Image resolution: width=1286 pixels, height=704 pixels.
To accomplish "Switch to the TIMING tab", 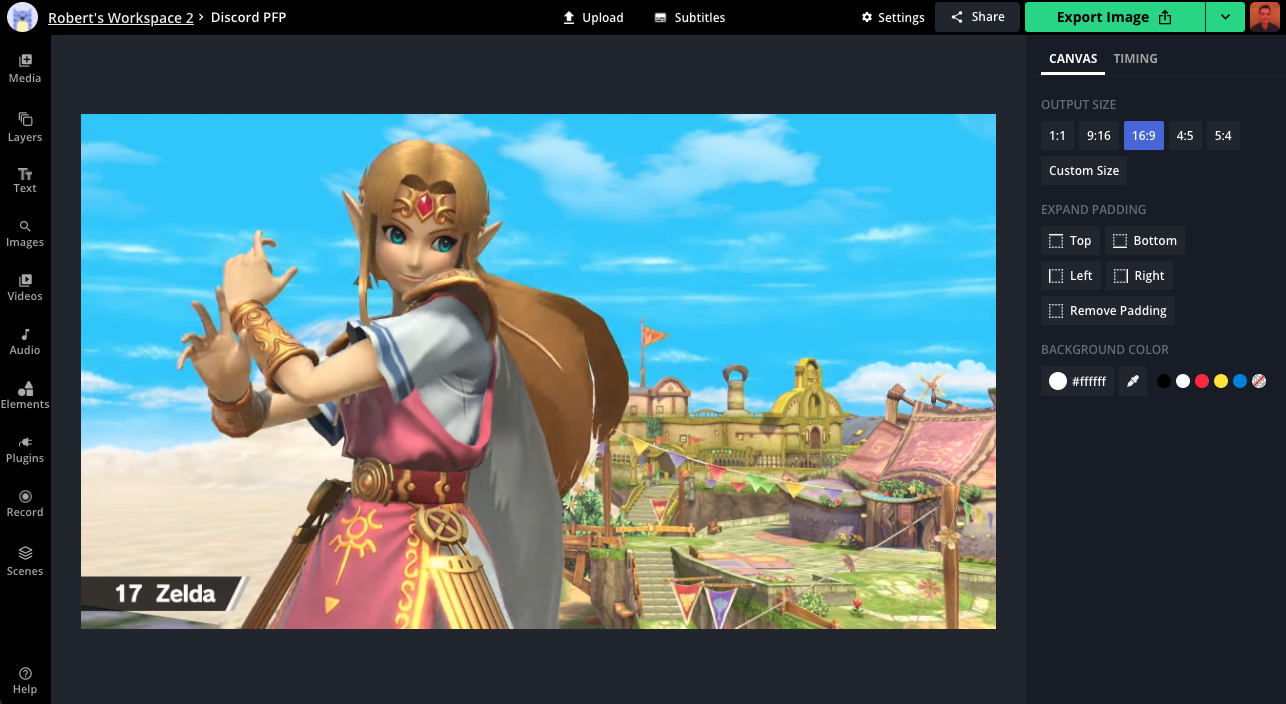I will (1135, 59).
